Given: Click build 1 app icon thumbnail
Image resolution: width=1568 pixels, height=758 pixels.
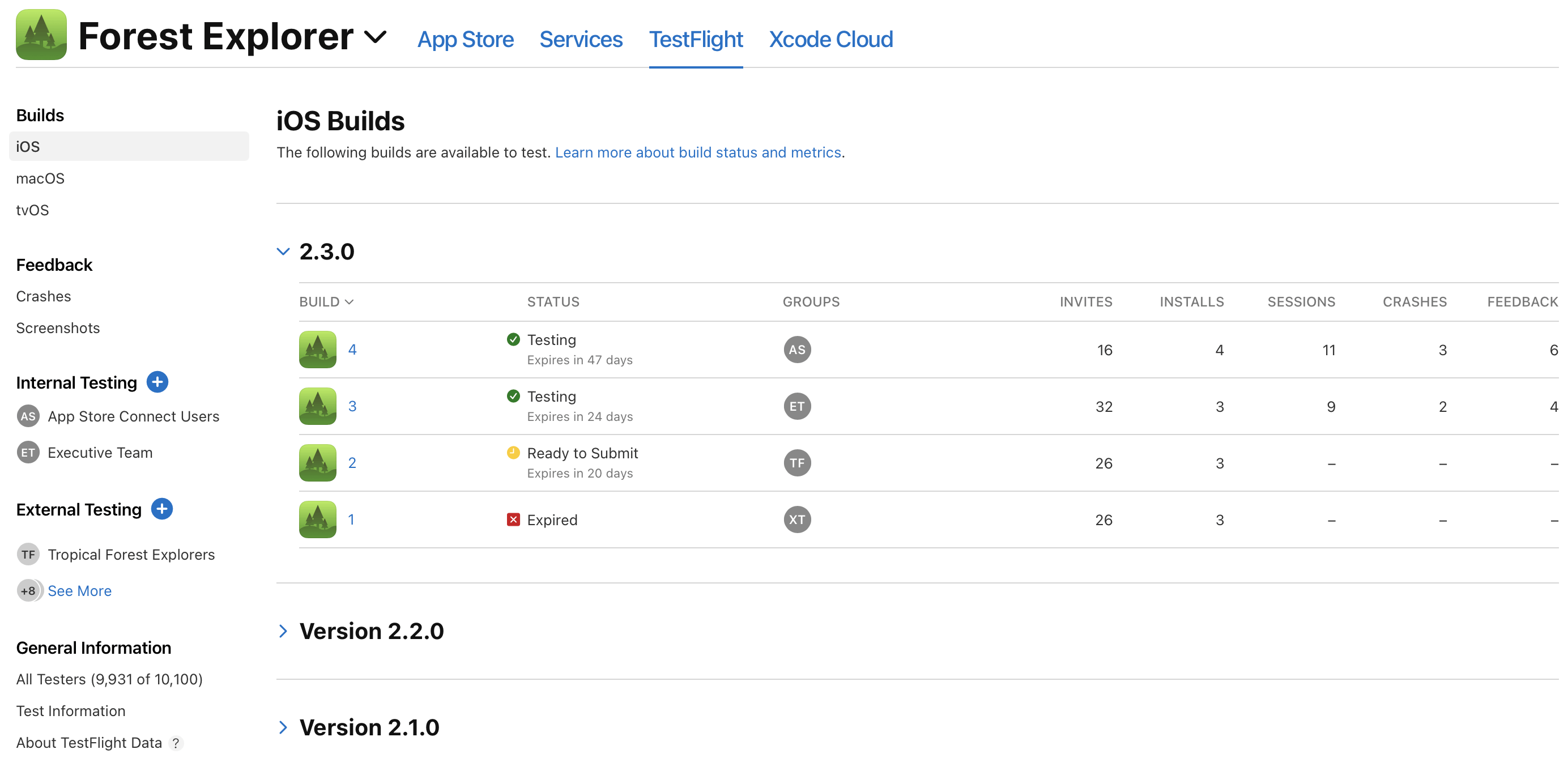Looking at the screenshot, I should 317,519.
